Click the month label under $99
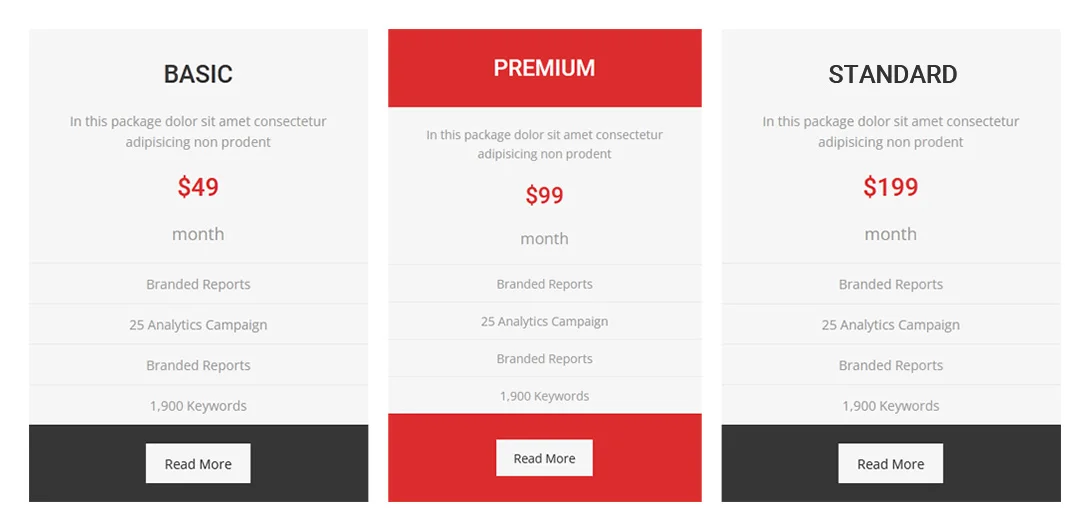 544,239
